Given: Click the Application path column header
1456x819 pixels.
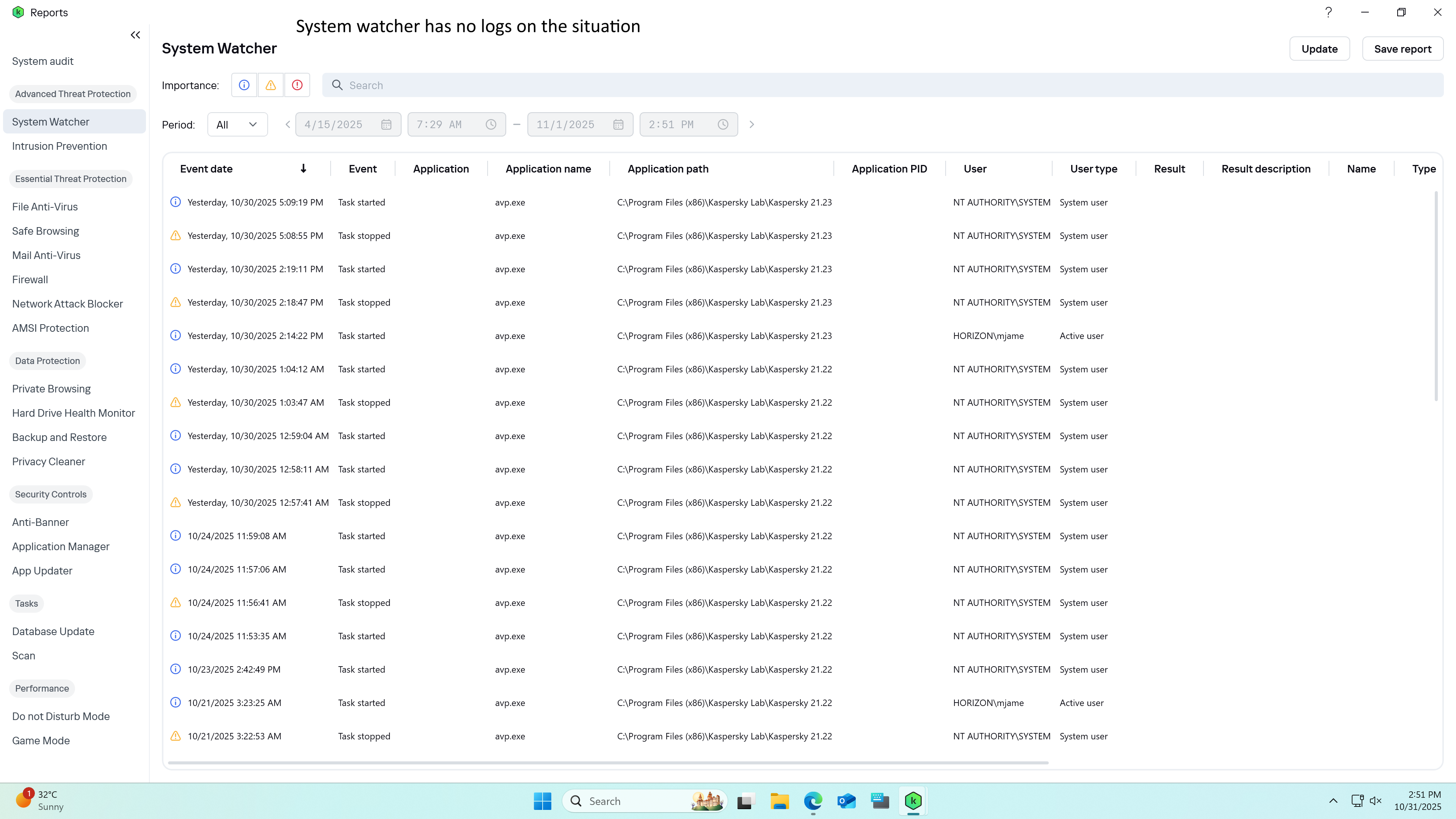Looking at the screenshot, I should pyautogui.click(x=668, y=169).
